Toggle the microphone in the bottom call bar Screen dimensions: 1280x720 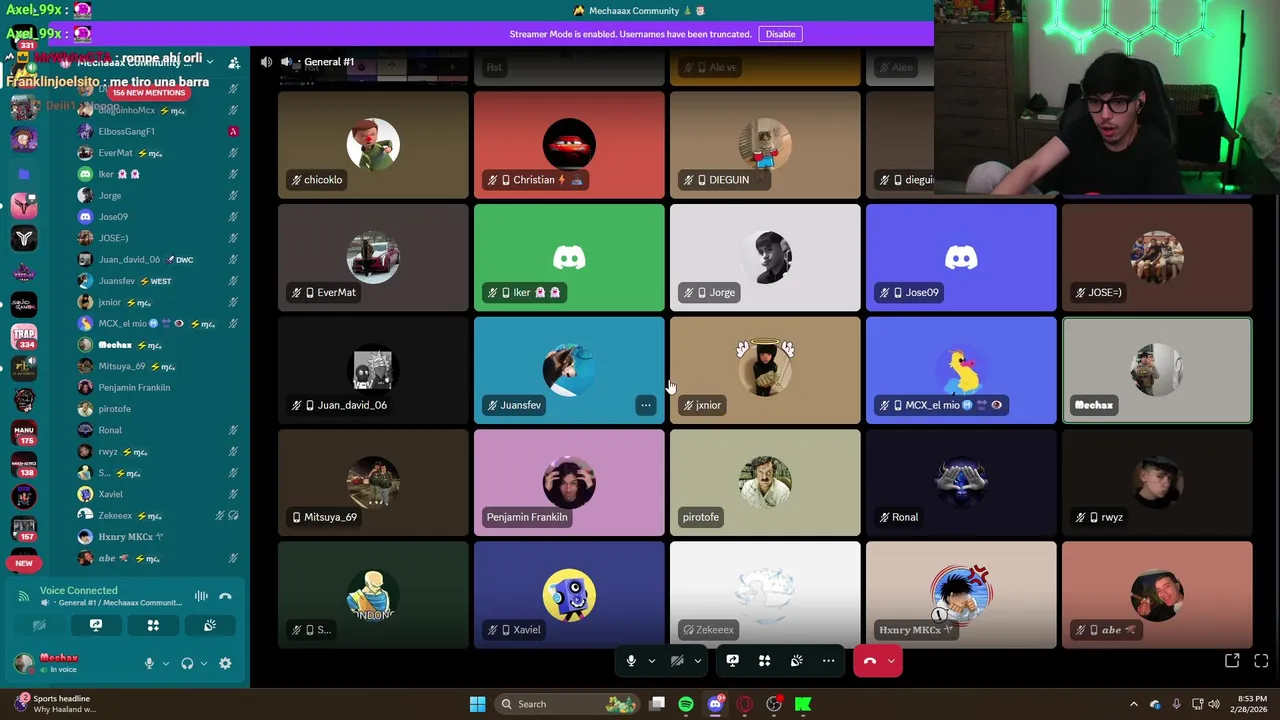pyautogui.click(x=630, y=660)
